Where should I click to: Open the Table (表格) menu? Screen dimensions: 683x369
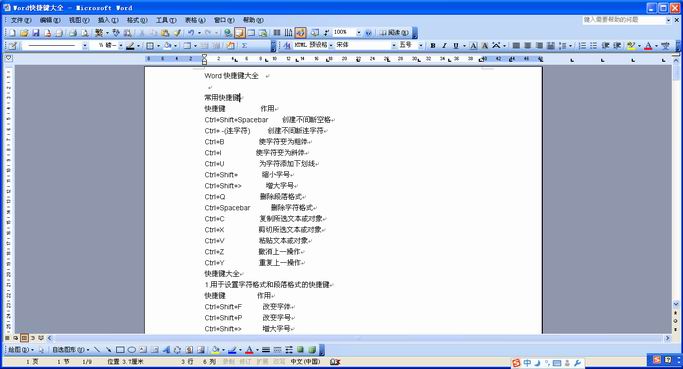pos(195,20)
